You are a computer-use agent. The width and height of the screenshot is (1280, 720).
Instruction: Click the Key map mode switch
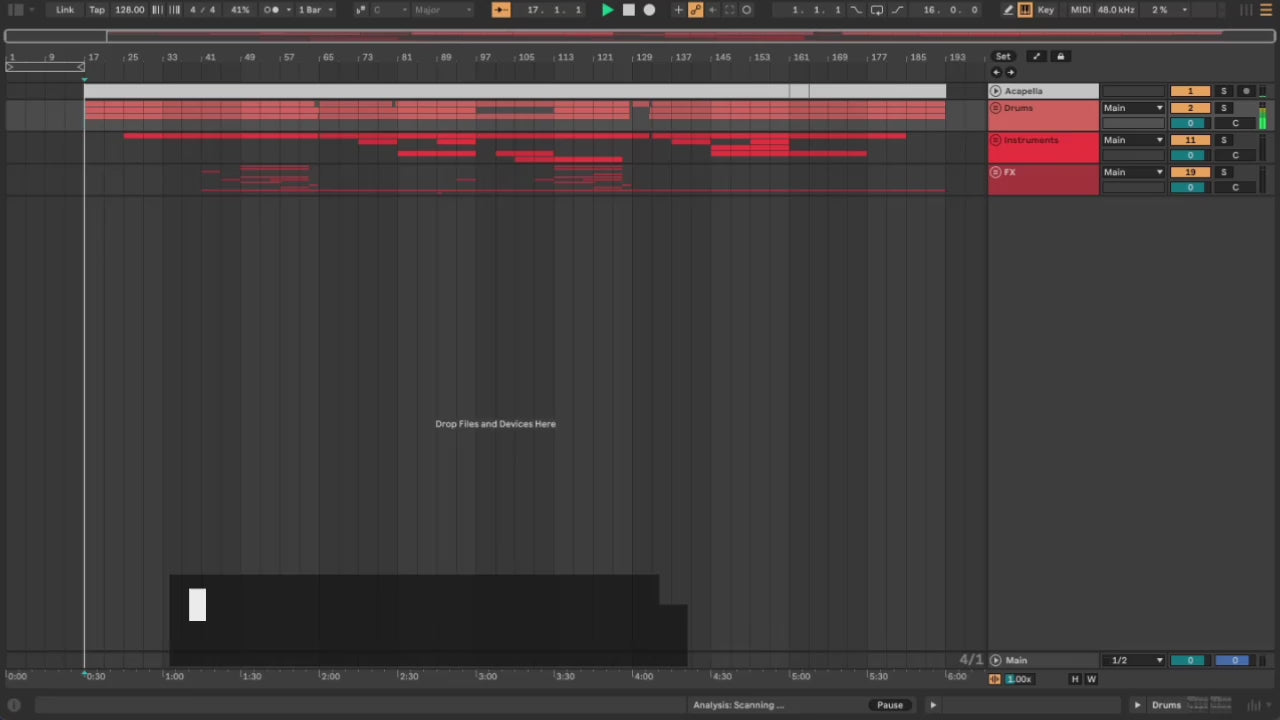click(x=1046, y=10)
